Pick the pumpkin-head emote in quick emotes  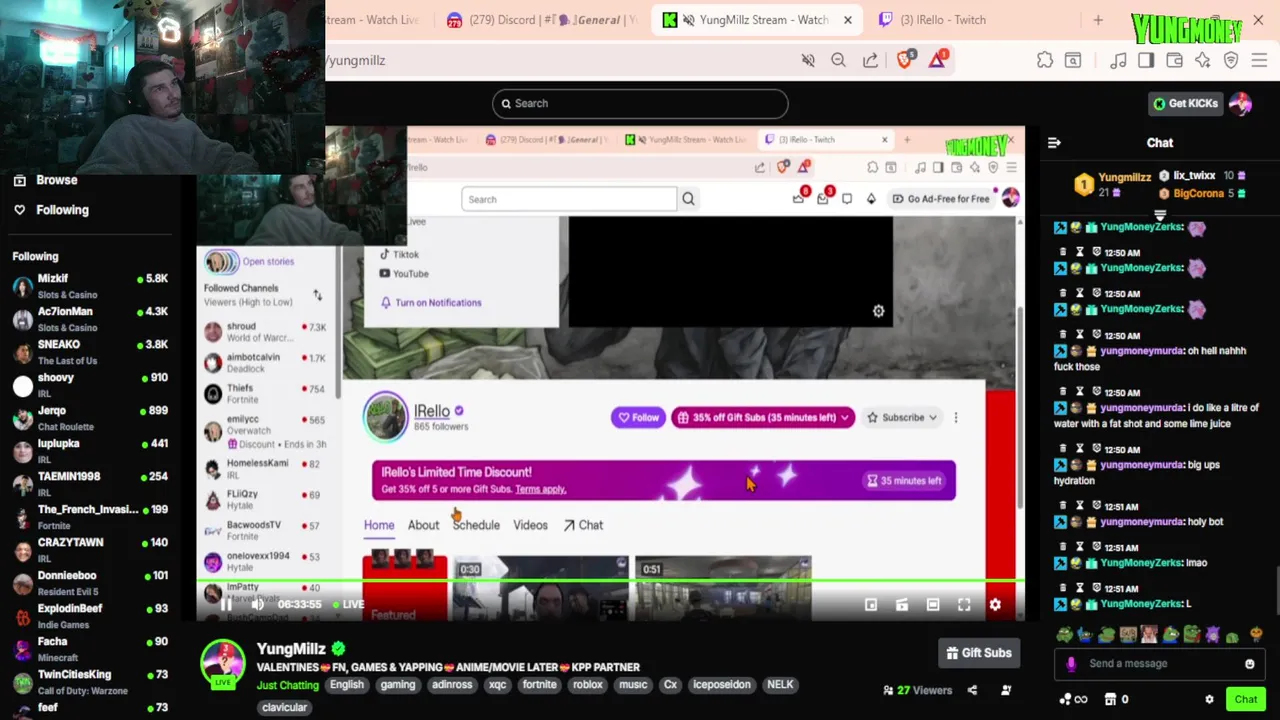(x=1256, y=634)
